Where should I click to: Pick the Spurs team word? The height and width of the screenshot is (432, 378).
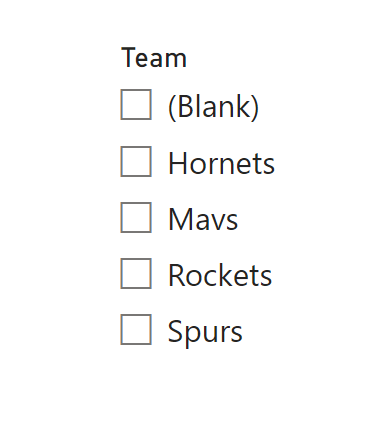click(x=205, y=332)
